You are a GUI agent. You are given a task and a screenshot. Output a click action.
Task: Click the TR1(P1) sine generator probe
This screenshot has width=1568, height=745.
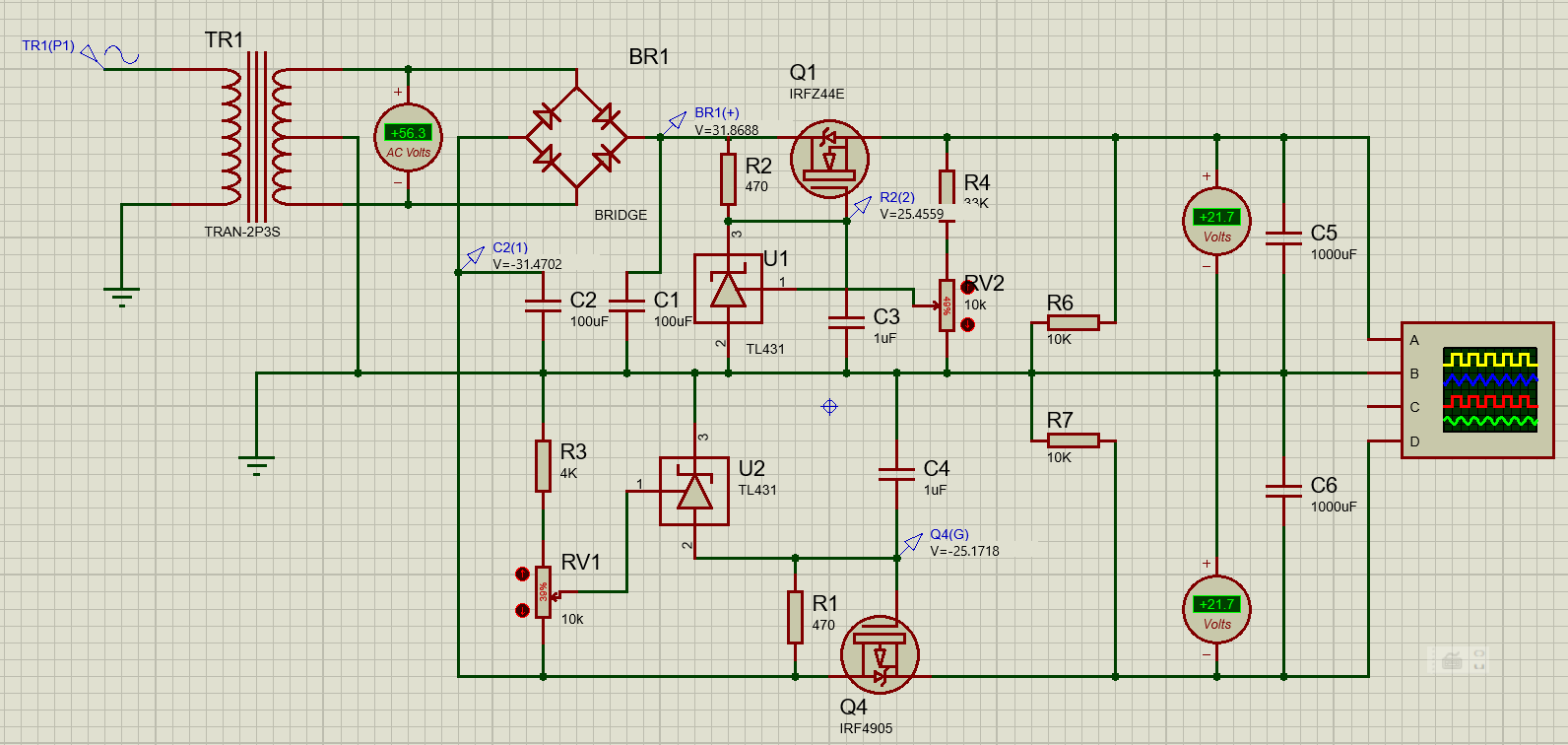(x=110, y=56)
